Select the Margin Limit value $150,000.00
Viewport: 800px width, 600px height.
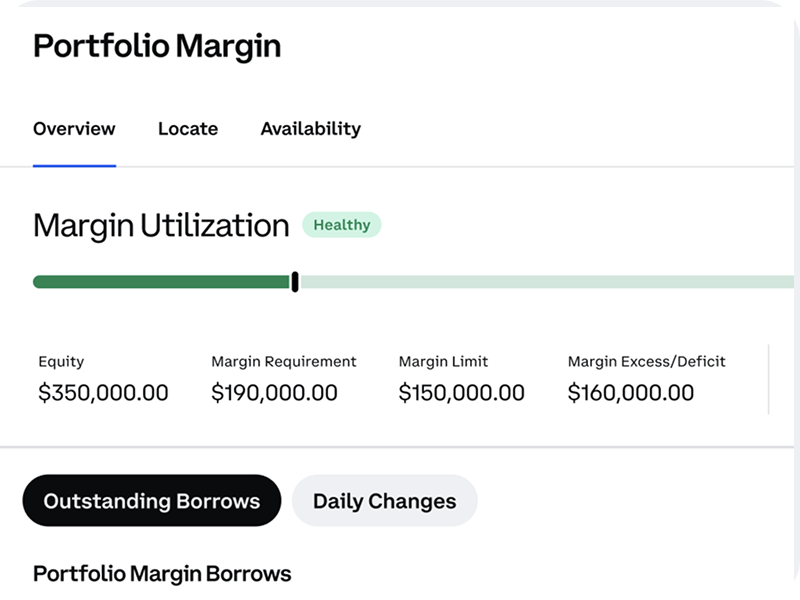coord(462,392)
